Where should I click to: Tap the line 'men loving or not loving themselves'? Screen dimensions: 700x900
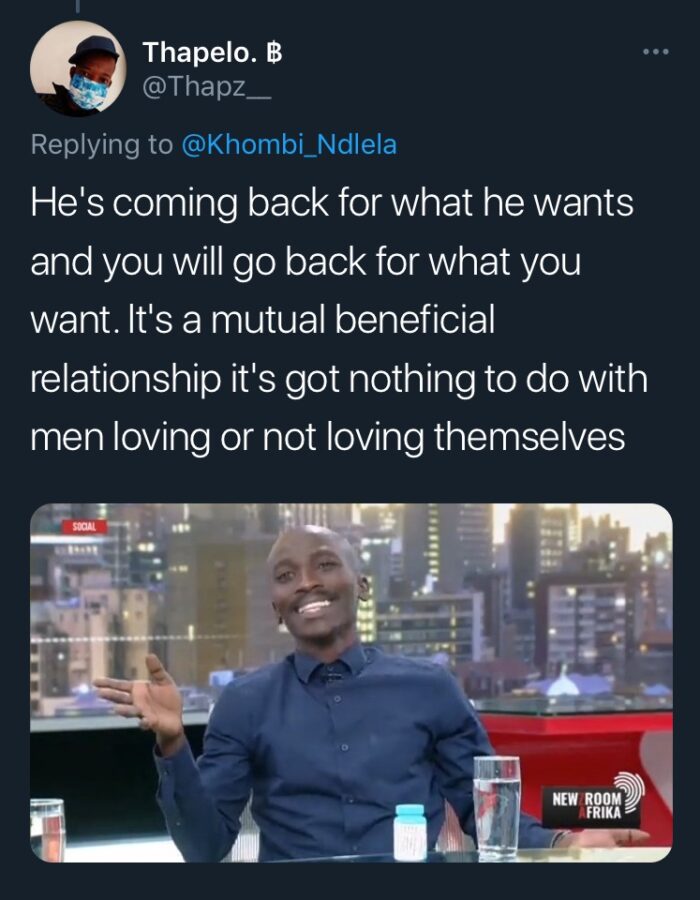[x=327, y=437]
